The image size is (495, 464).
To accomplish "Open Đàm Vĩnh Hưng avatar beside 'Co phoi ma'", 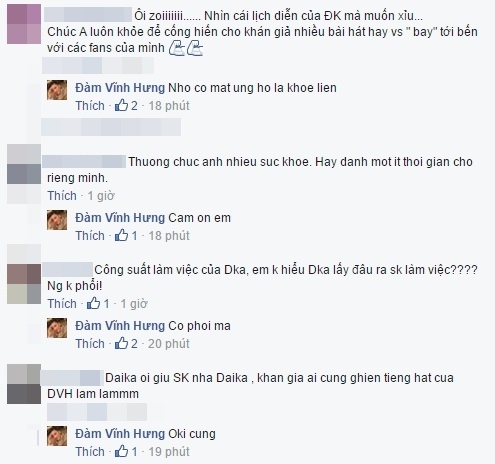I will click(57, 328).
